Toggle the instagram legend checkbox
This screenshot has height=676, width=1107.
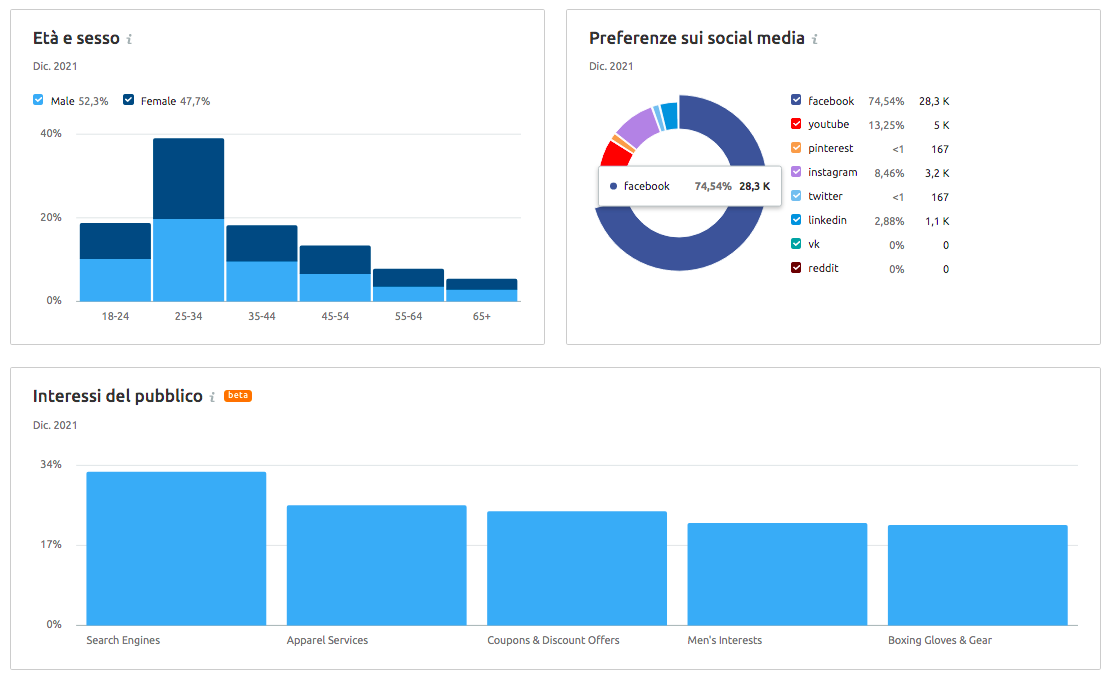point(796,172)
